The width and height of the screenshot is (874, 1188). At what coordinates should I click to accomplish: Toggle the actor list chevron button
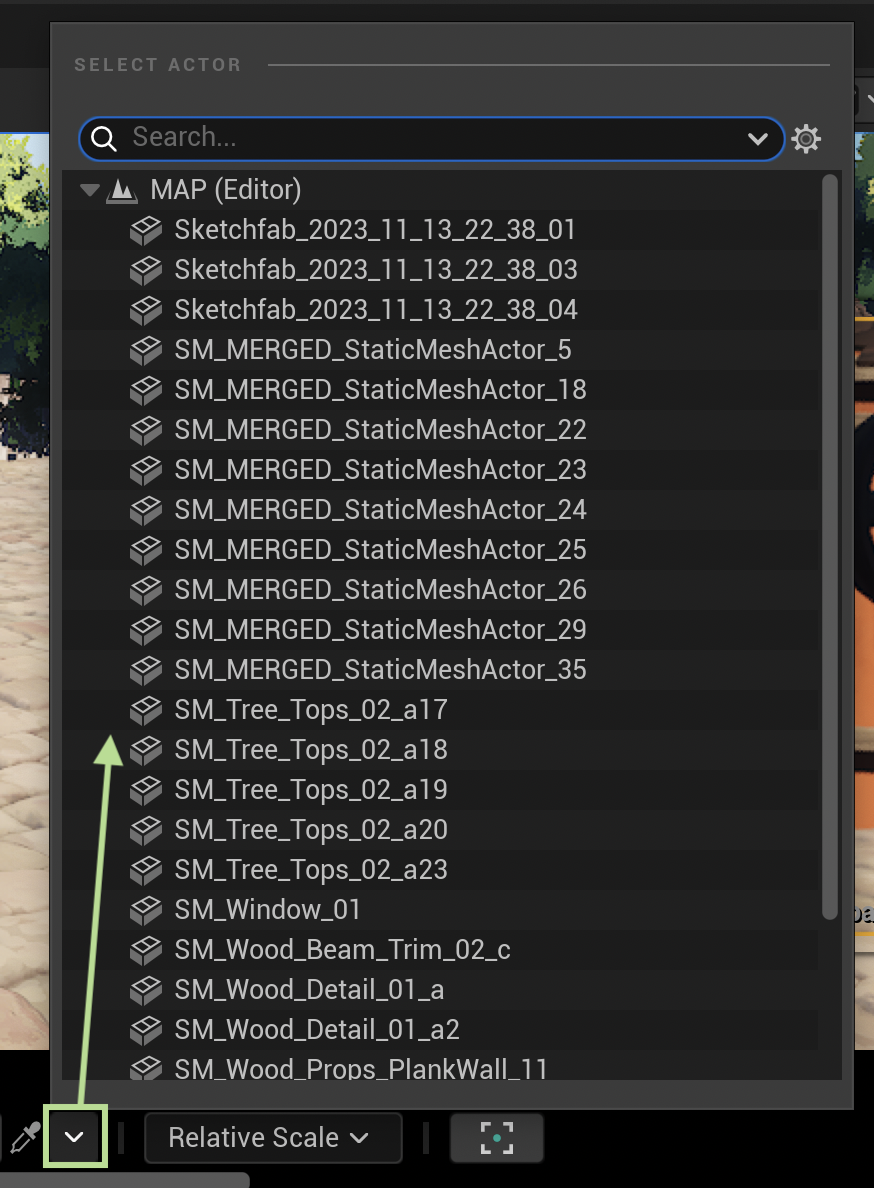75,1138
